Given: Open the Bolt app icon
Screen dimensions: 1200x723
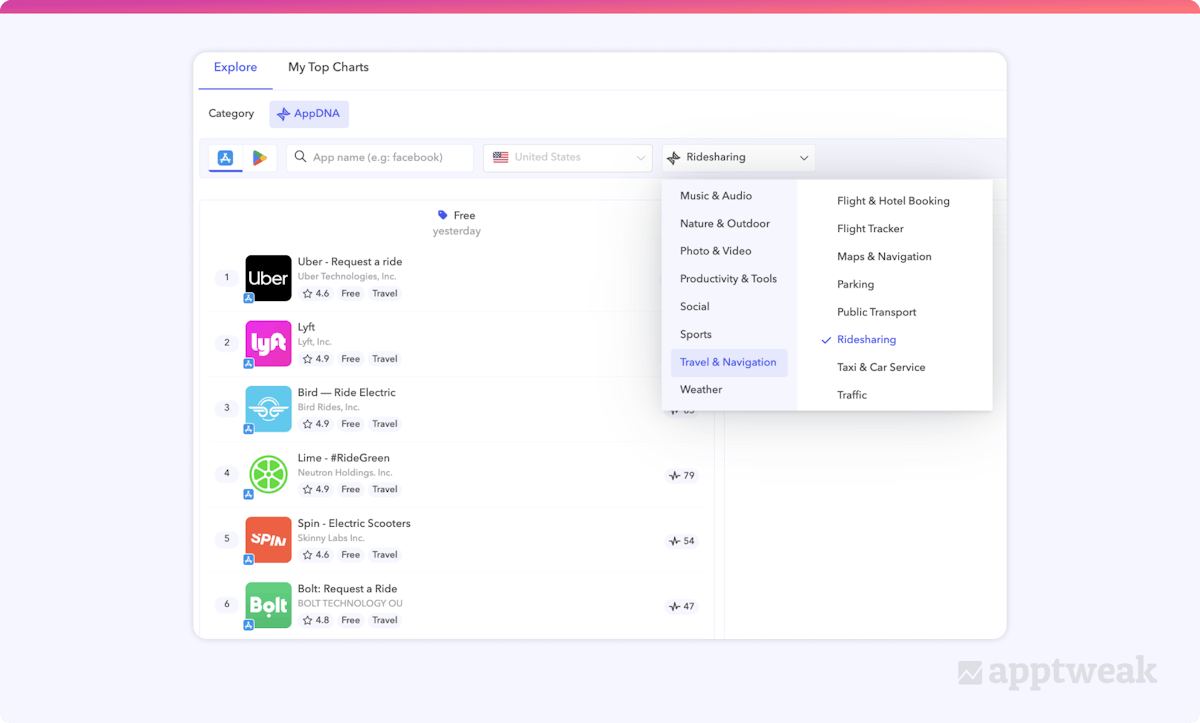Looking at the screenshot, I should point(268,605).
